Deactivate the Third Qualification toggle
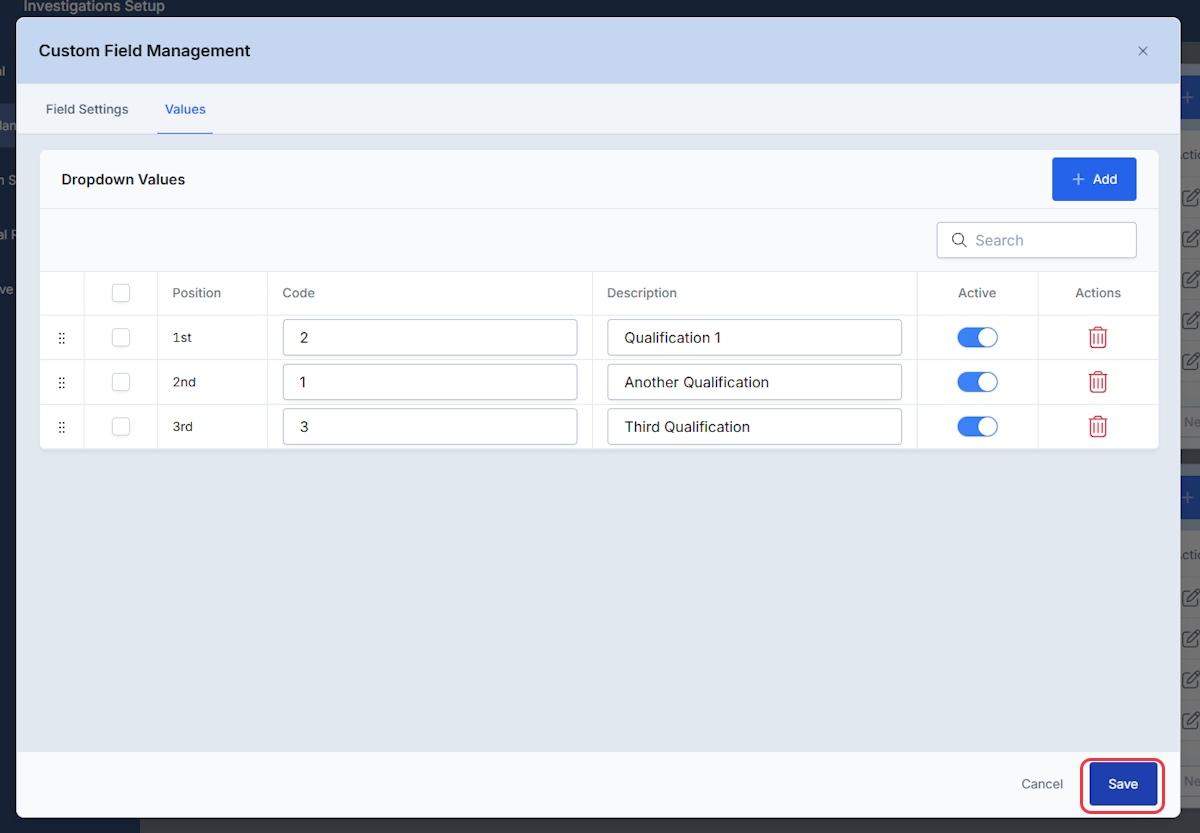The width and height of the screenshot is (1200, 833). click(978, 427)
